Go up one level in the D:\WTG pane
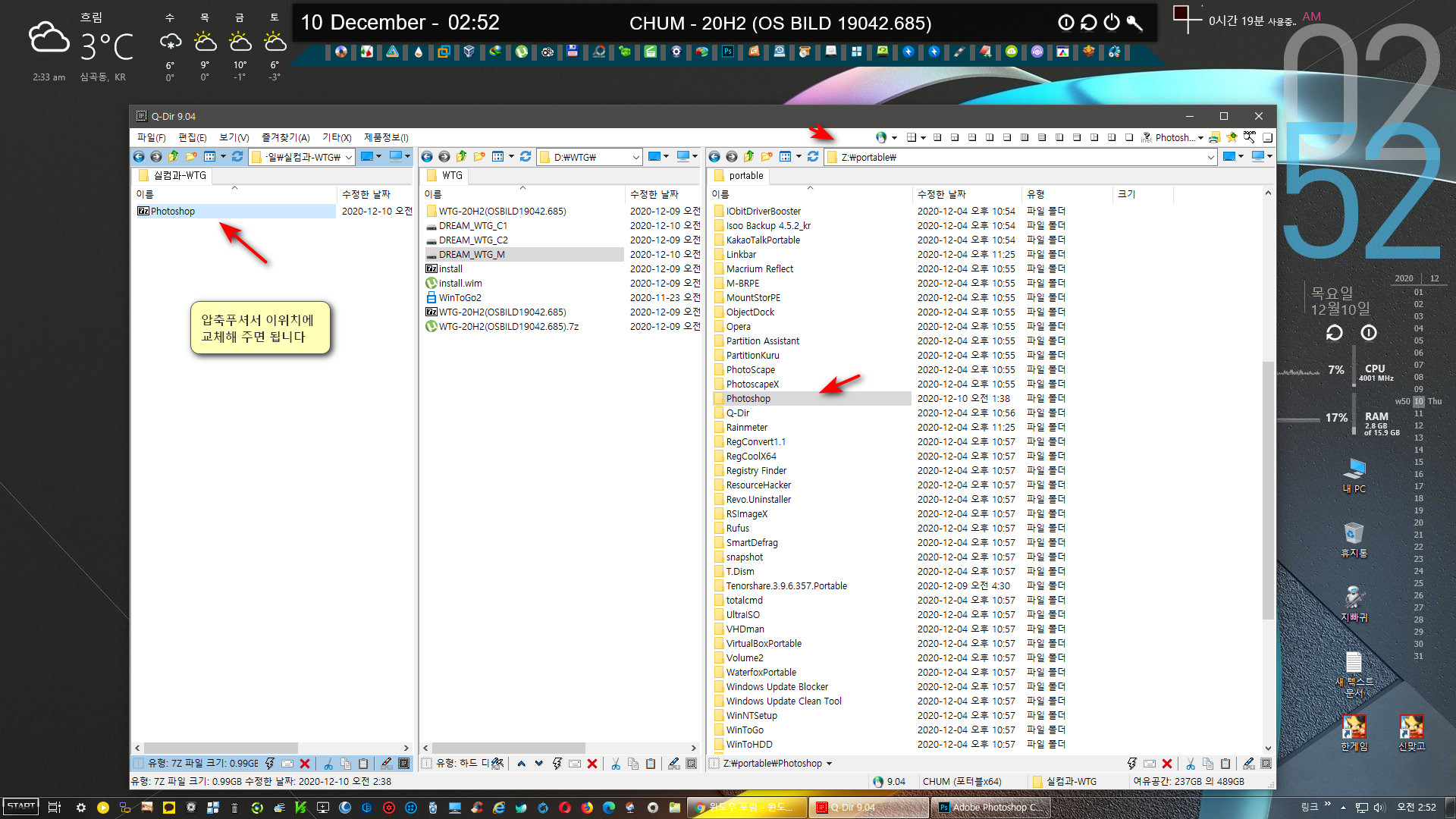 [461, 157]
